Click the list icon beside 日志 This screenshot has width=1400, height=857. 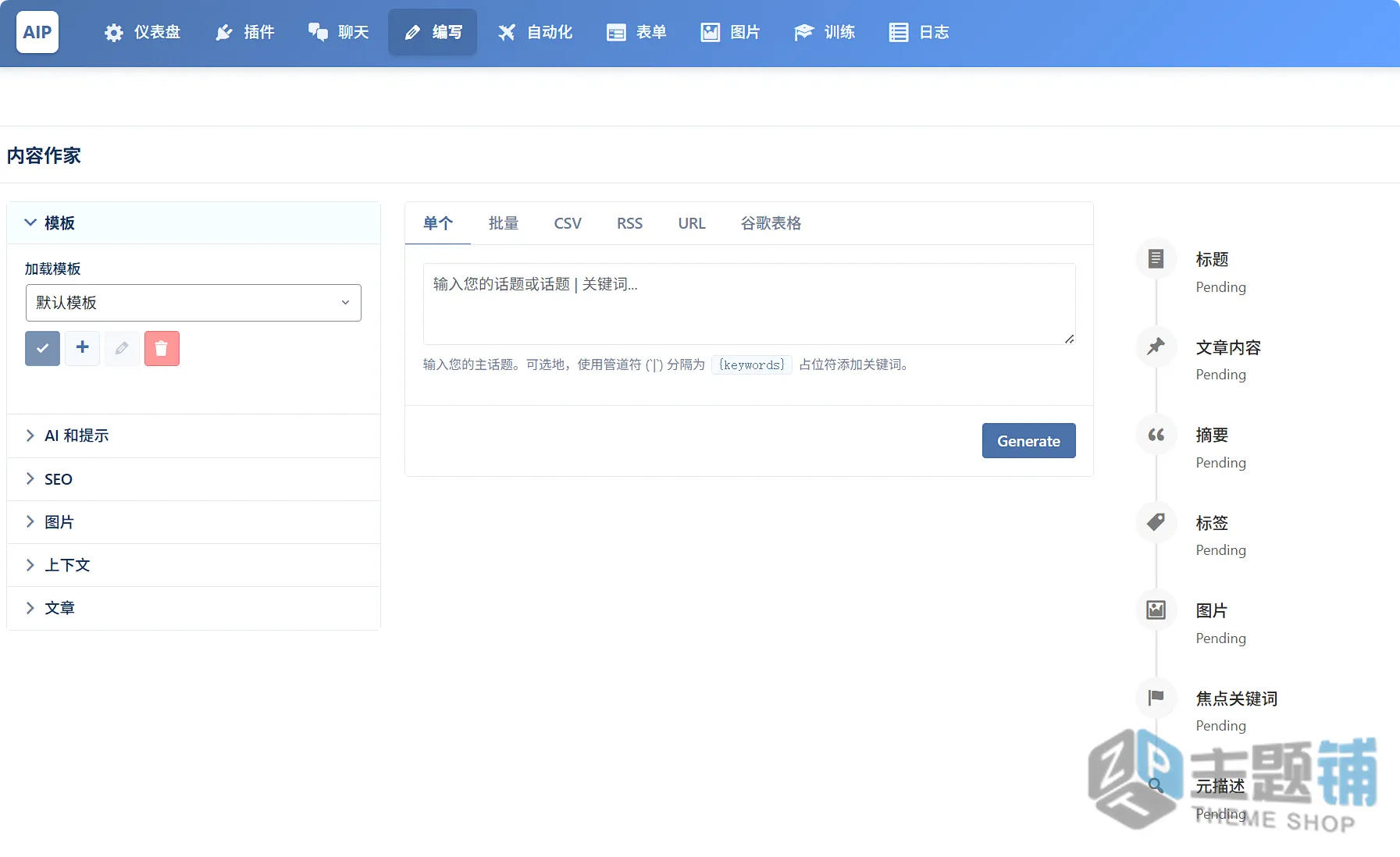[x=899, y=33]
